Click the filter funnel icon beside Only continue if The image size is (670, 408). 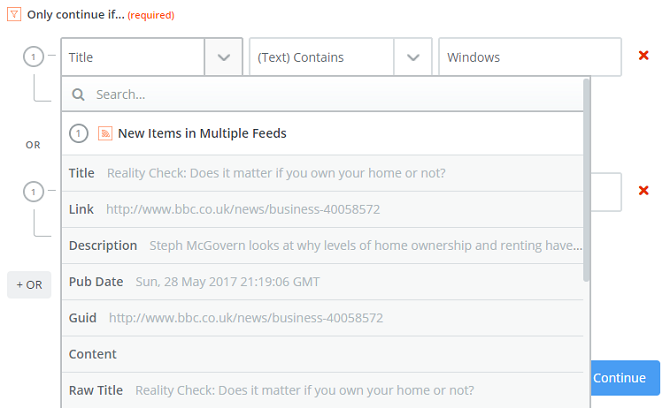click(x=14, y=15)
